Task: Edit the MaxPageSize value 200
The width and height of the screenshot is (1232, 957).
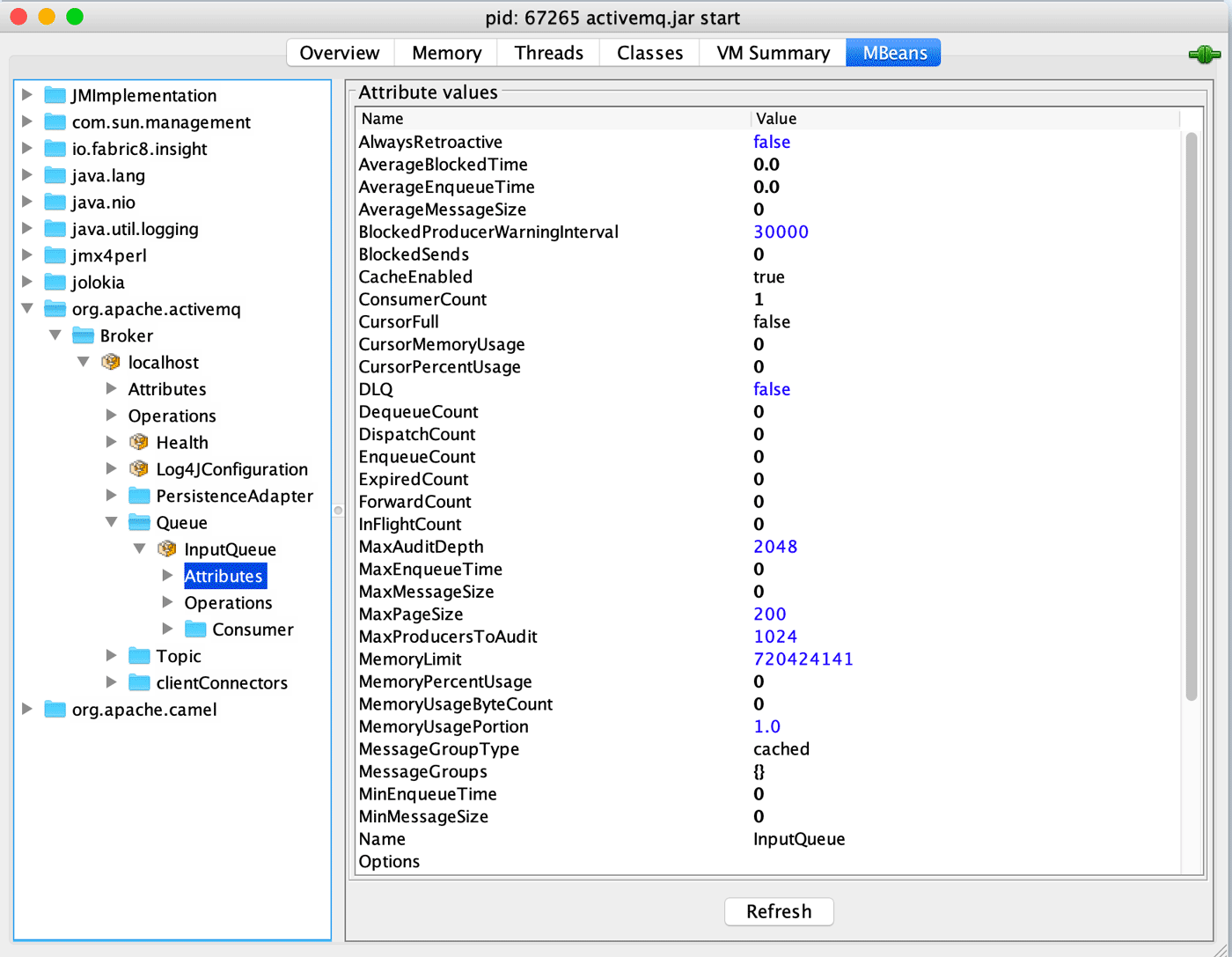Action: coord(770,614)
